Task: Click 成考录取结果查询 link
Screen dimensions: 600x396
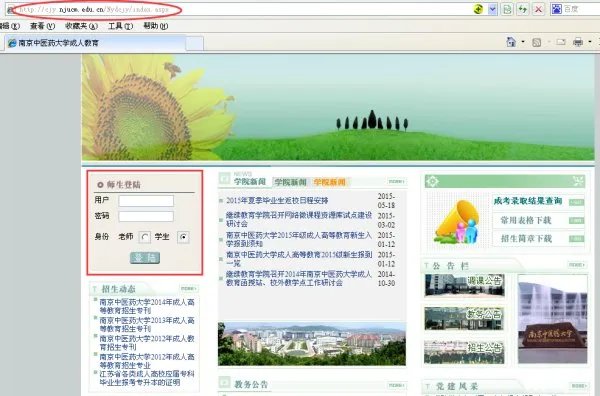Action: click(528, 201)
